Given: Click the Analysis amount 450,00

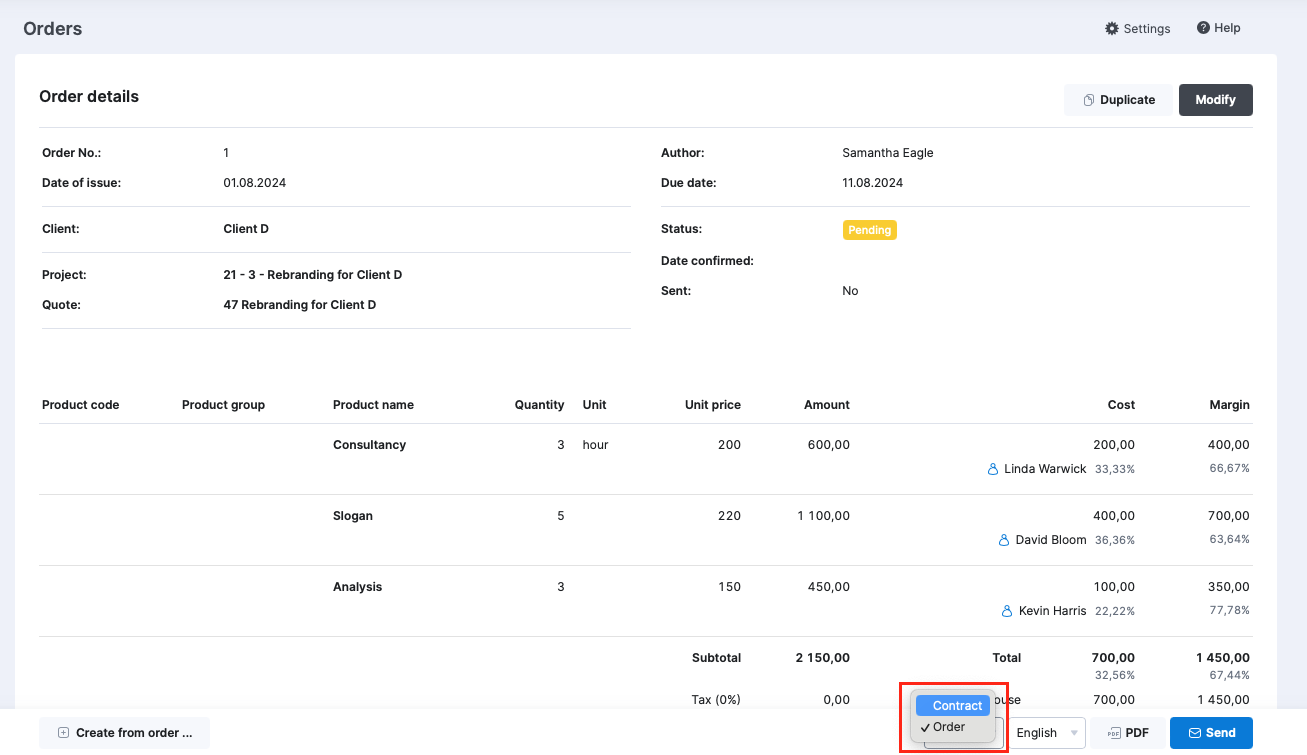Looking at the screenshot, I should 829,587.
